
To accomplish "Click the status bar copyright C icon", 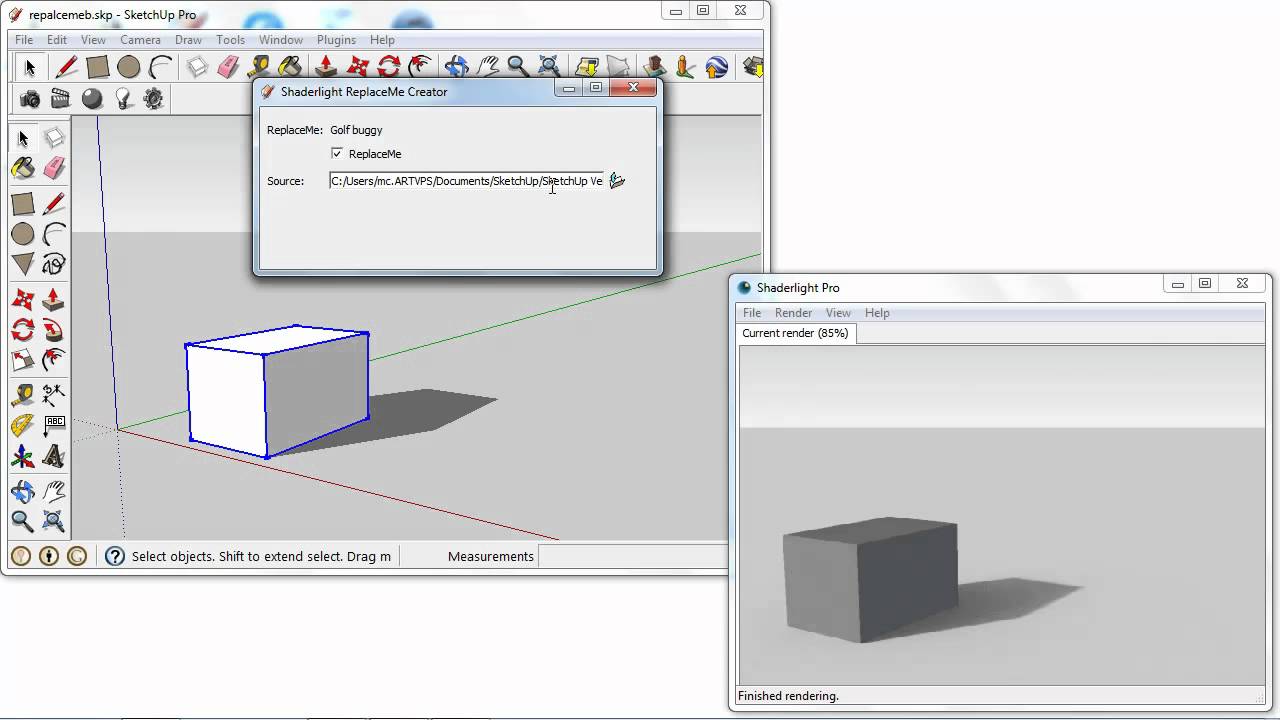I will 79,556.
